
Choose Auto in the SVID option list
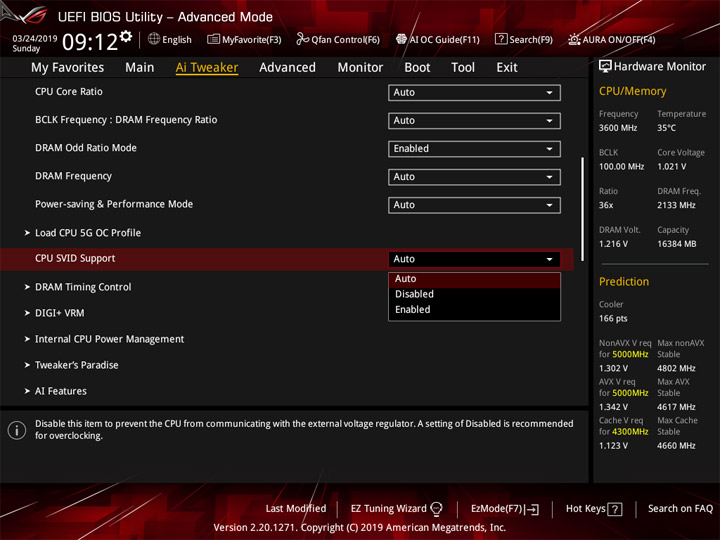coord(474,279)
